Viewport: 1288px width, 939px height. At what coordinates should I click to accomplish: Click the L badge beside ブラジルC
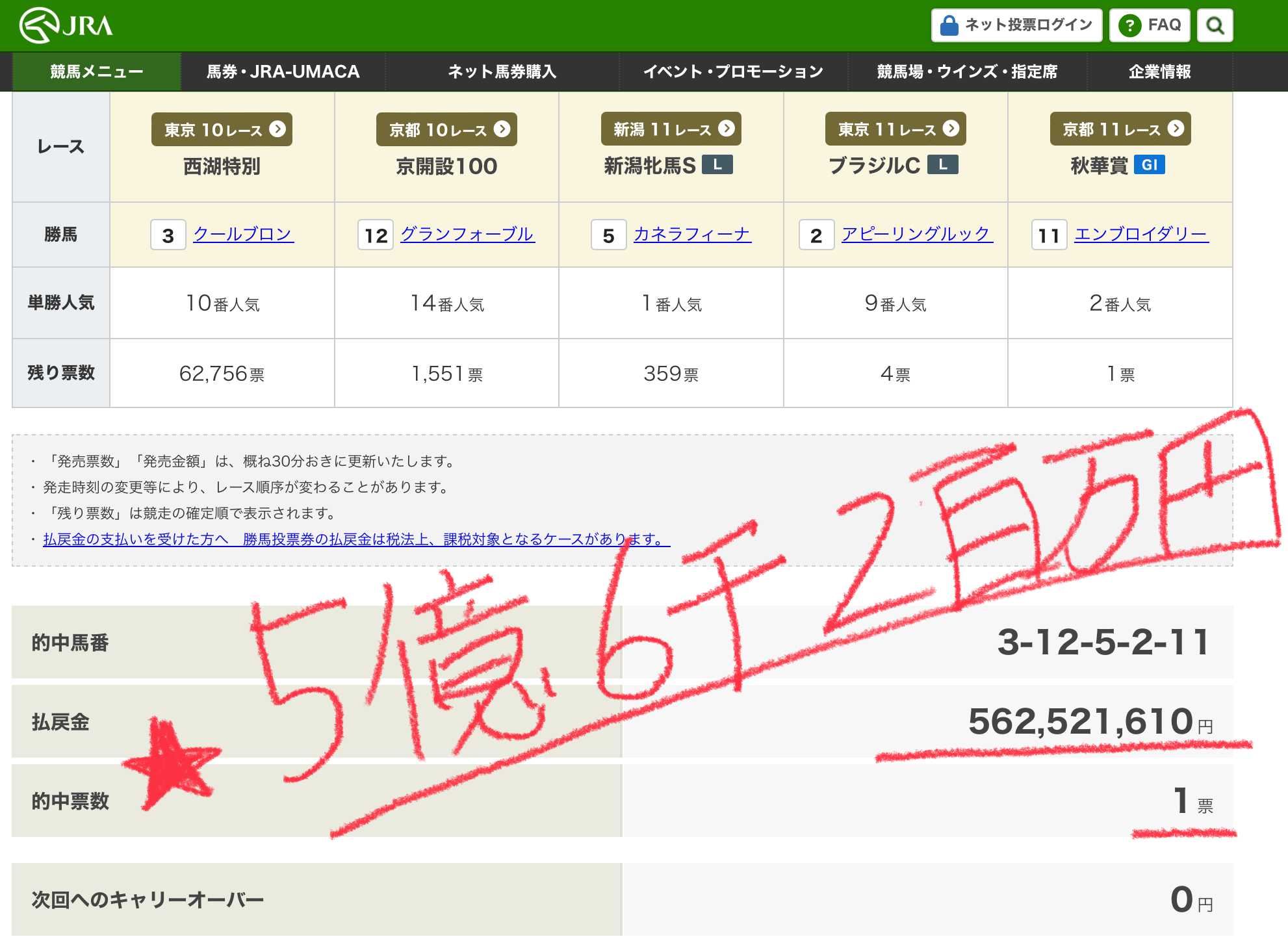pos(942,165)
